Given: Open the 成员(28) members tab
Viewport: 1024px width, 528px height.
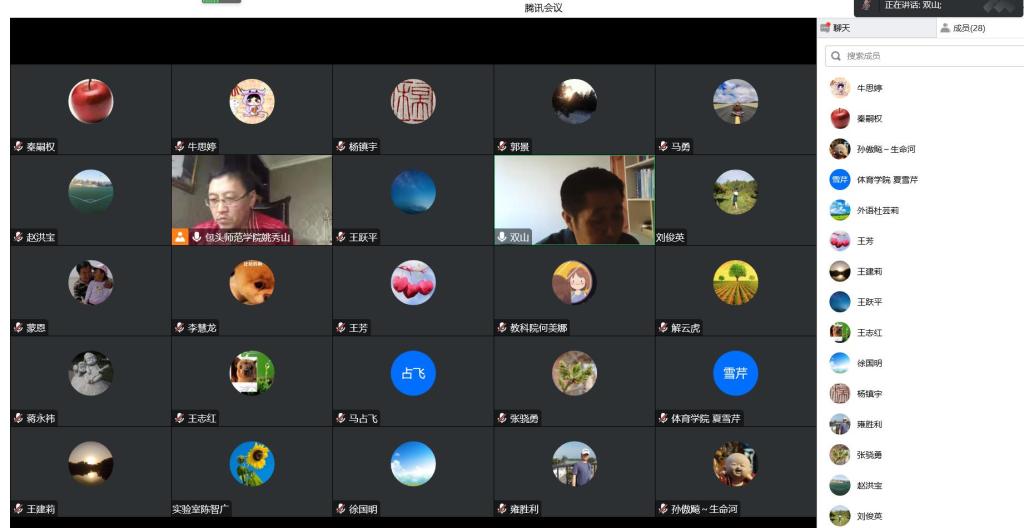Looking at the screenshot, I should tap(962, 28).
